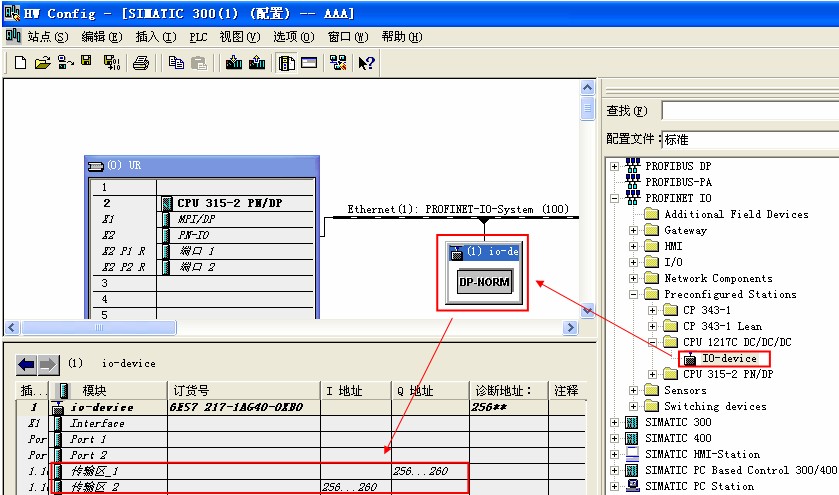The image size is (839, 495).
Task: Click the Open folder toolbar icon
Action: (43, 63)
